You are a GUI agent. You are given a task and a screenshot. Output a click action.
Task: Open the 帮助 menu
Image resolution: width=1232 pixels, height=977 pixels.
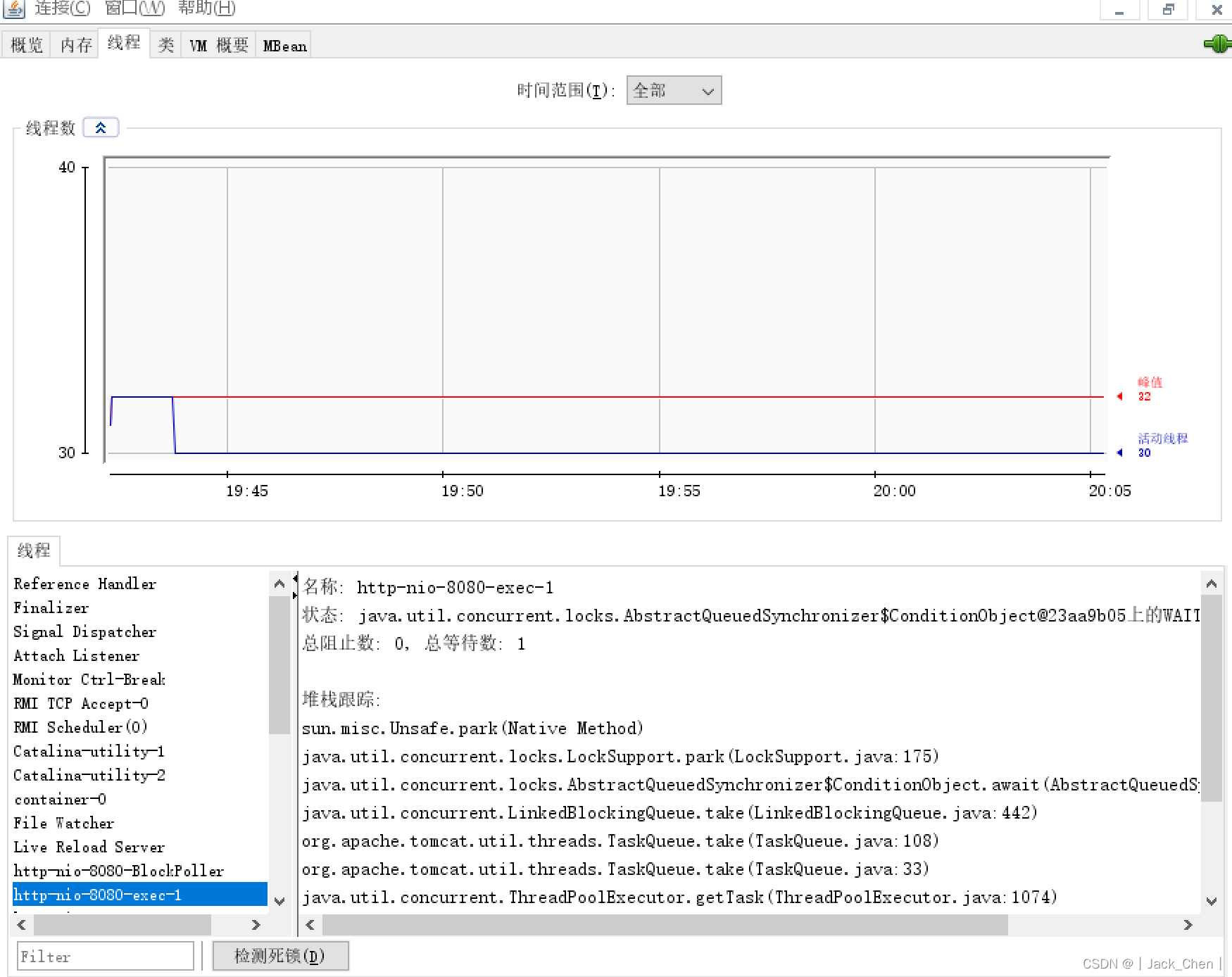tap(206, 8)
